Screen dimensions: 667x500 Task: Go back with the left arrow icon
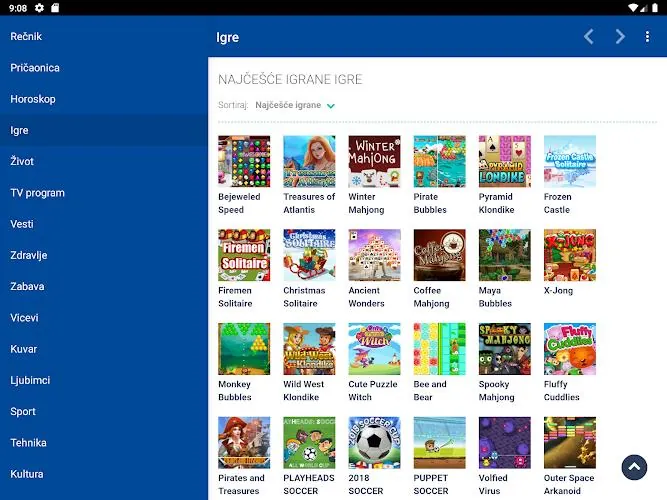pos(589,37)
